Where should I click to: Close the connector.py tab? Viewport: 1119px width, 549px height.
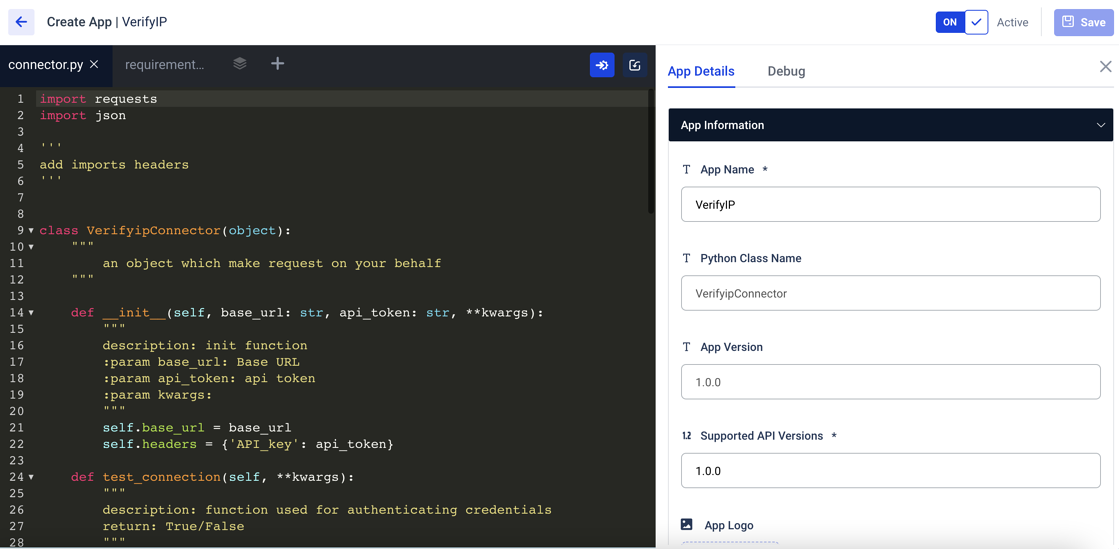tap(94, 64)
